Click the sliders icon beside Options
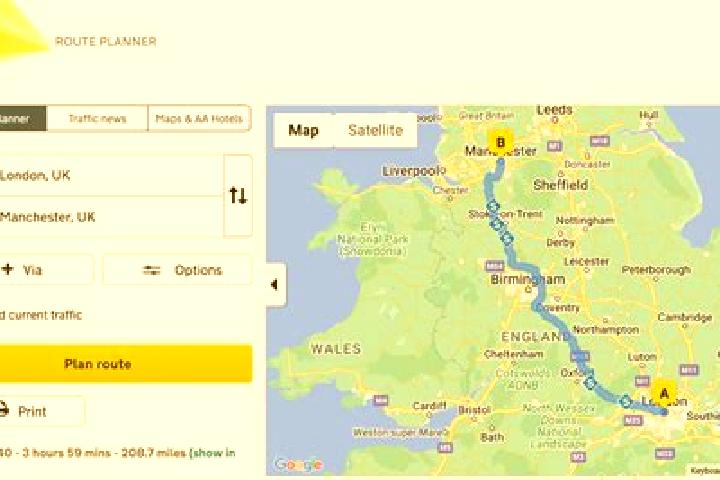Viewport: 720px width, 480px height. pyautogui.click(x=152, y=270)
